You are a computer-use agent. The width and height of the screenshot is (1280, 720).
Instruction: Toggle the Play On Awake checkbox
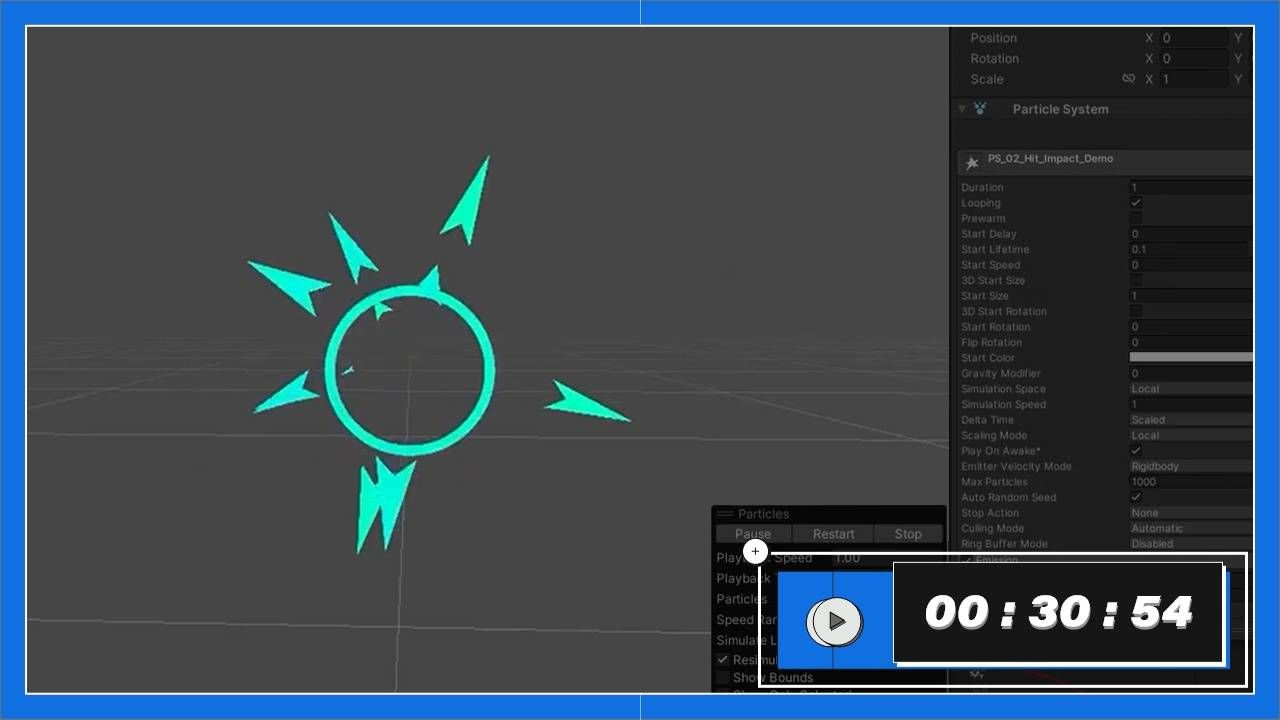1136,451
